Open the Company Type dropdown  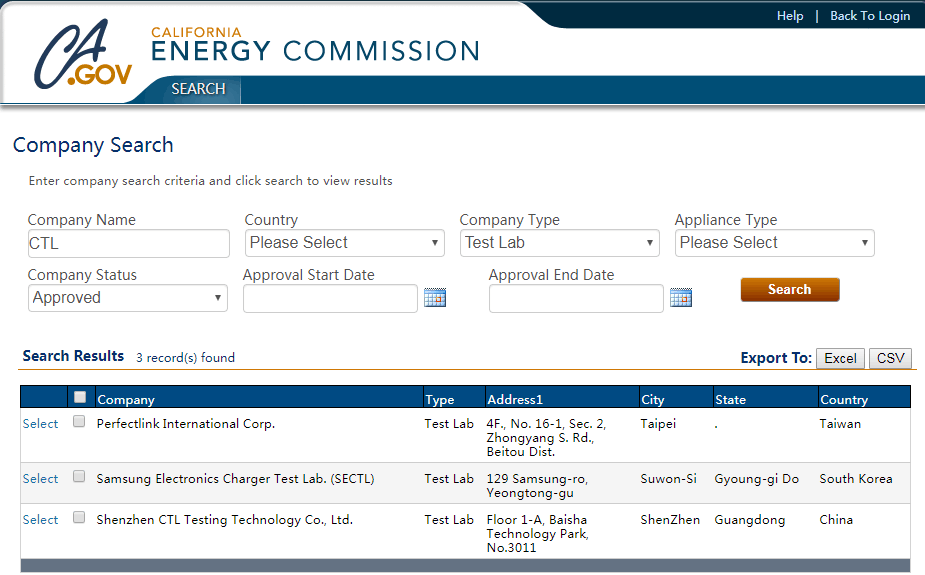click(559, 243)
